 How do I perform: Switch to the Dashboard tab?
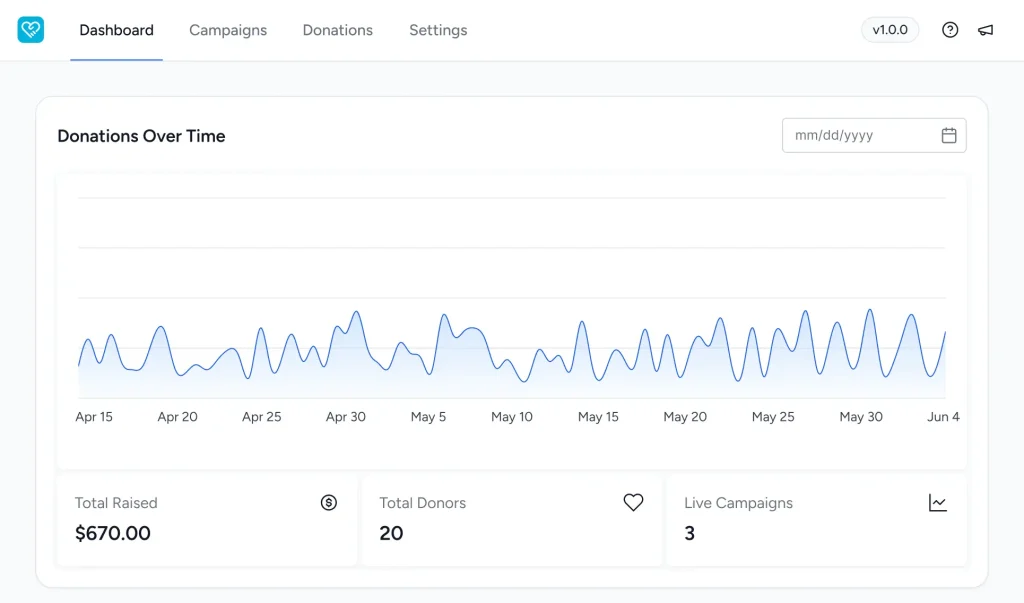coord(116,30)
